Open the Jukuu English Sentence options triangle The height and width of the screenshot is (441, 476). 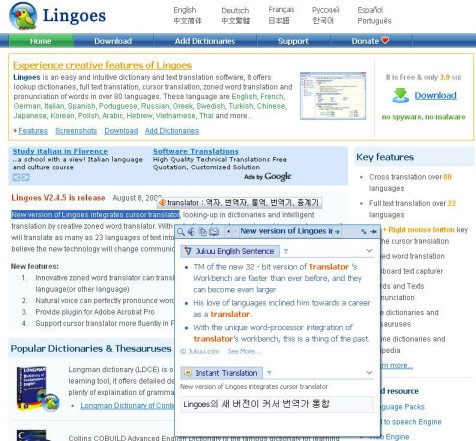click(x=286, y=251)
